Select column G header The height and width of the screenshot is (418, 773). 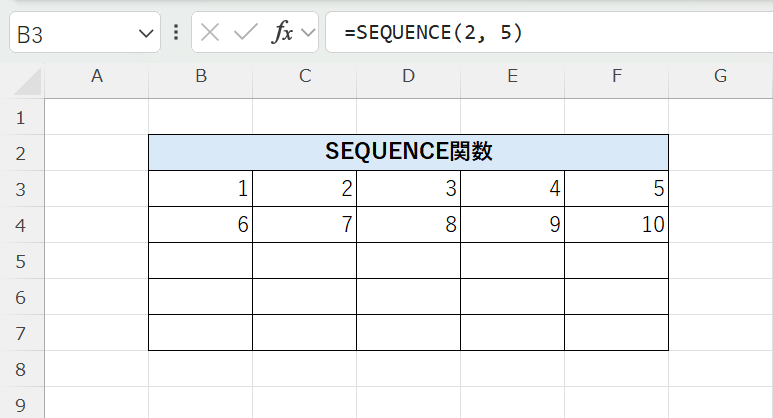point(720,76)
